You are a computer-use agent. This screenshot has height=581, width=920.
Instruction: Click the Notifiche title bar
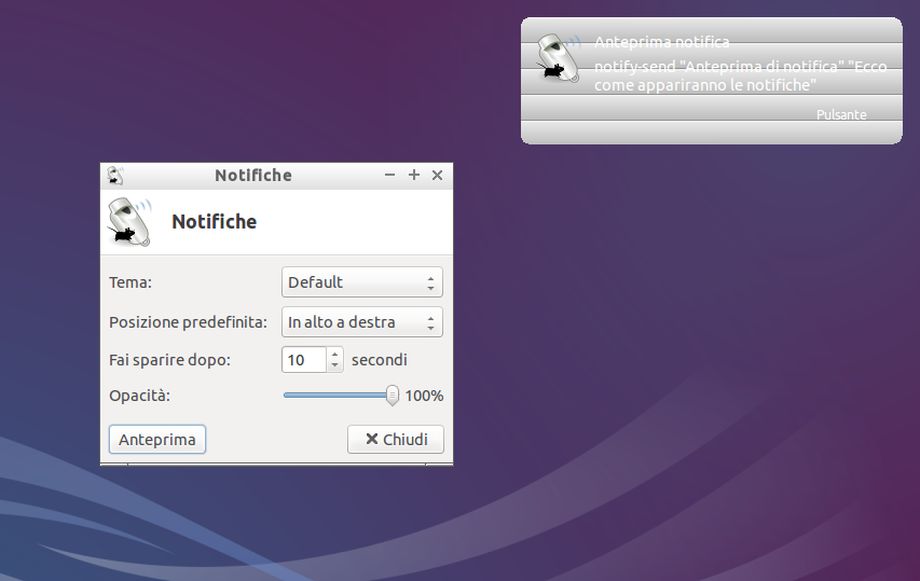click(252, 175)
